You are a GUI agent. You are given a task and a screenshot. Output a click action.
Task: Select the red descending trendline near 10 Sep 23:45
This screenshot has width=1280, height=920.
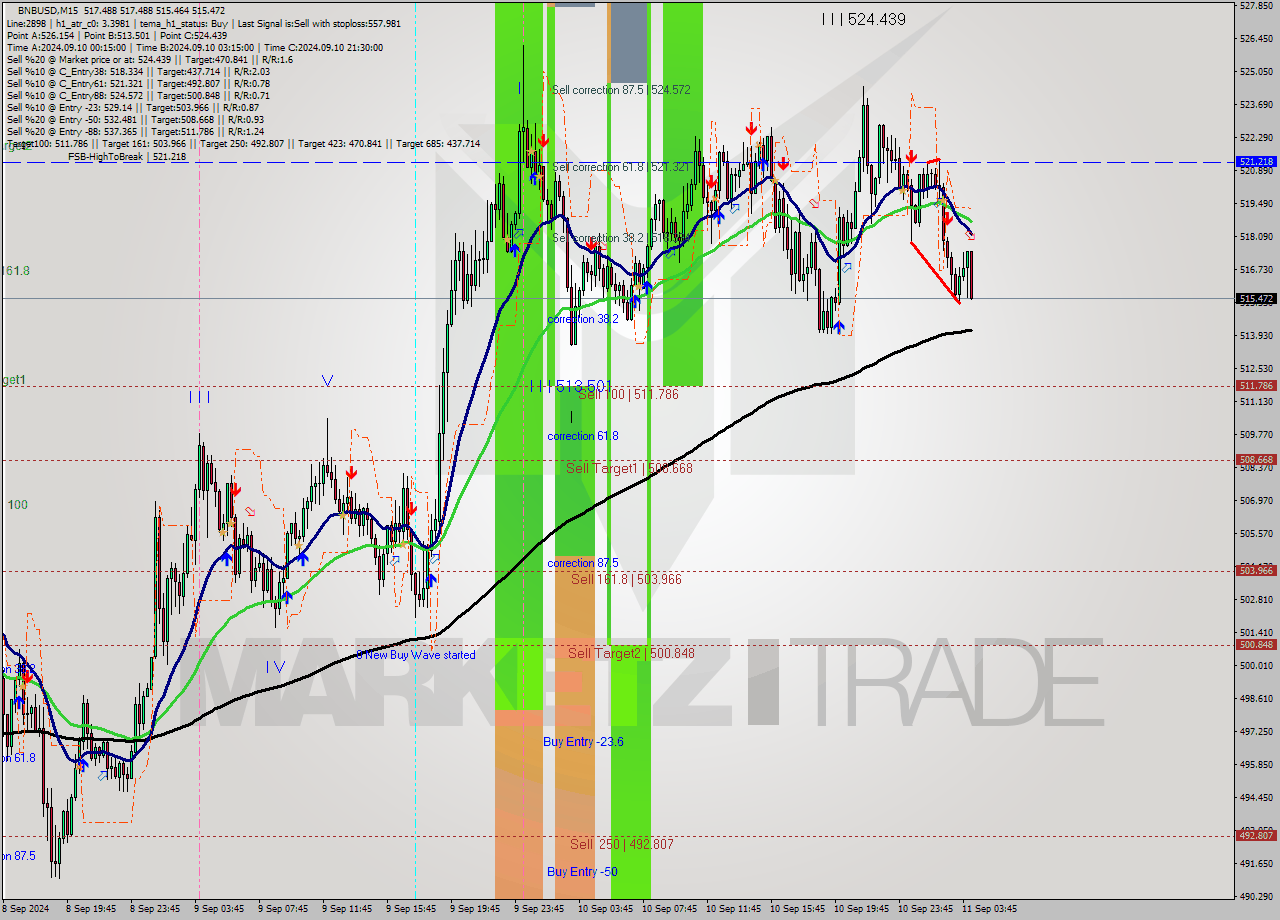(x=935, y=271)
